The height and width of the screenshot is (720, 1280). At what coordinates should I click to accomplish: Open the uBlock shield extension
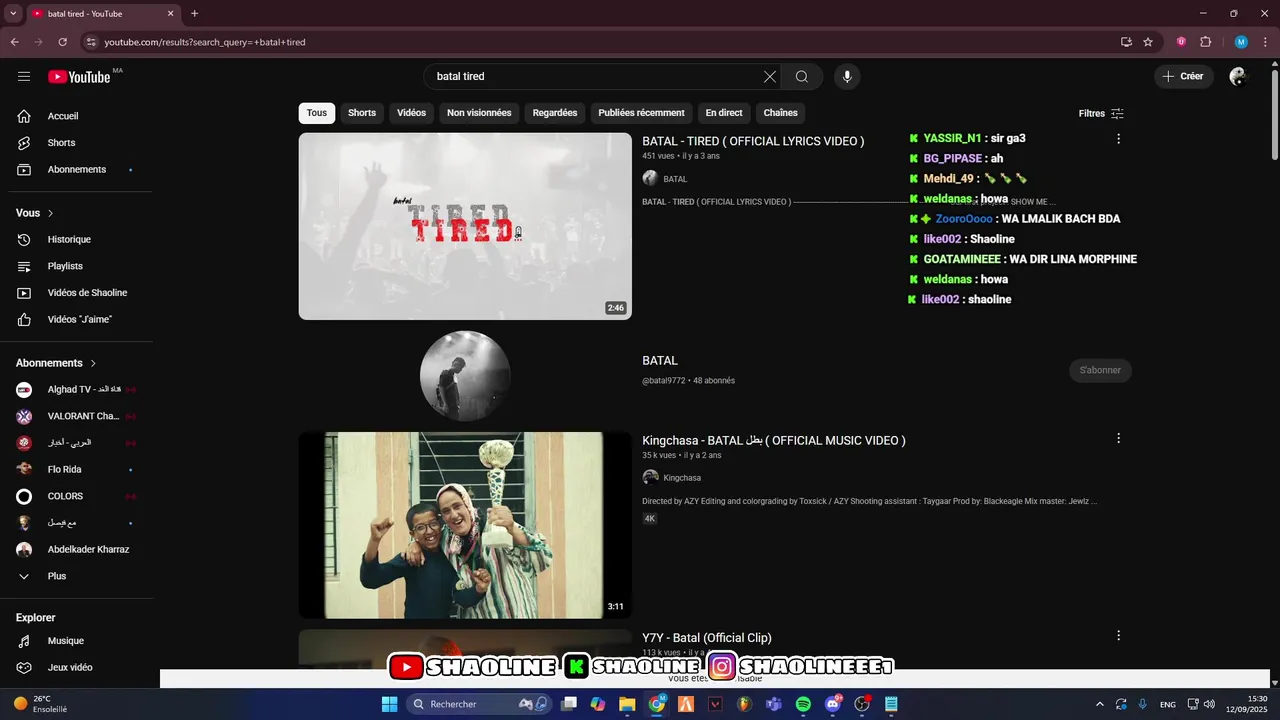tap(1181, 42)
